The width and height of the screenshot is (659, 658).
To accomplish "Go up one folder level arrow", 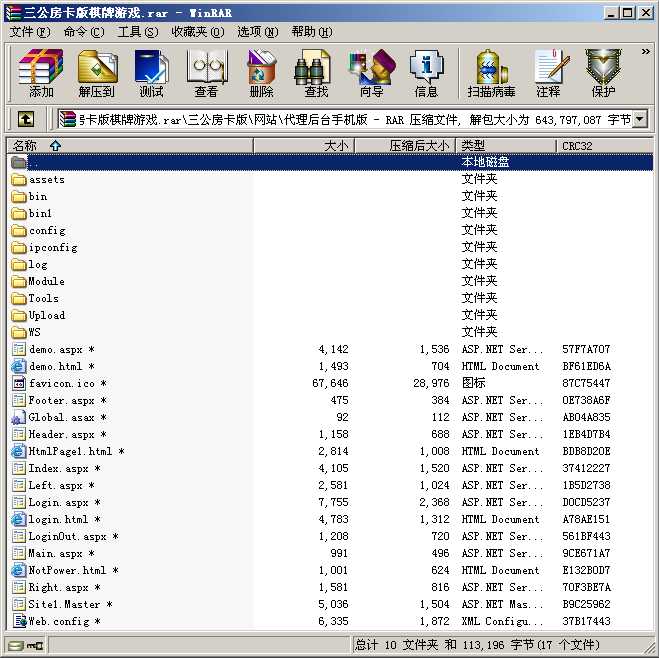I will coord(26,119).
